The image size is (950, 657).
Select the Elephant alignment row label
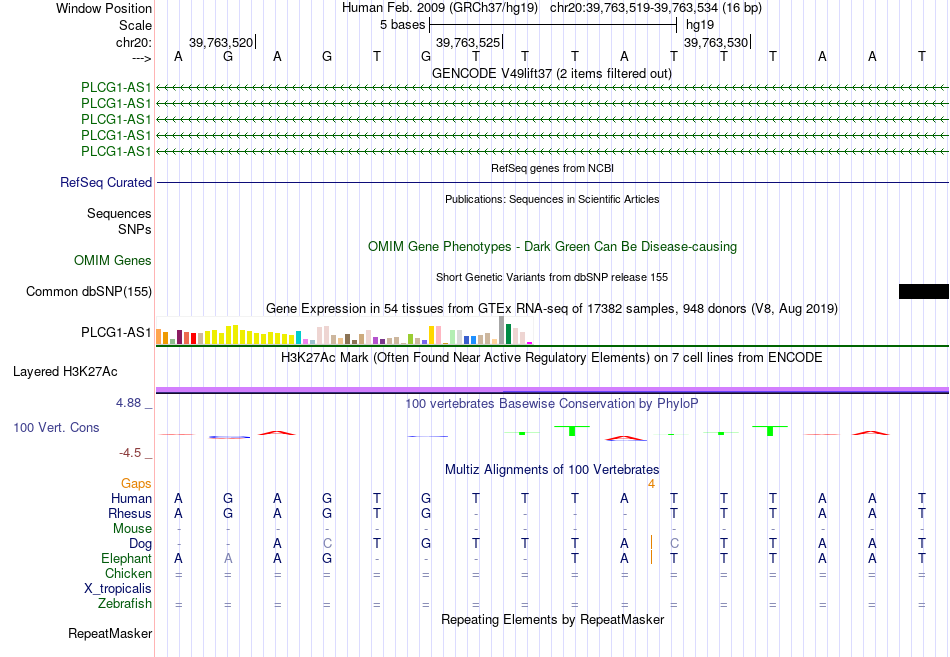pyautogui.click(x=126, y=558)
